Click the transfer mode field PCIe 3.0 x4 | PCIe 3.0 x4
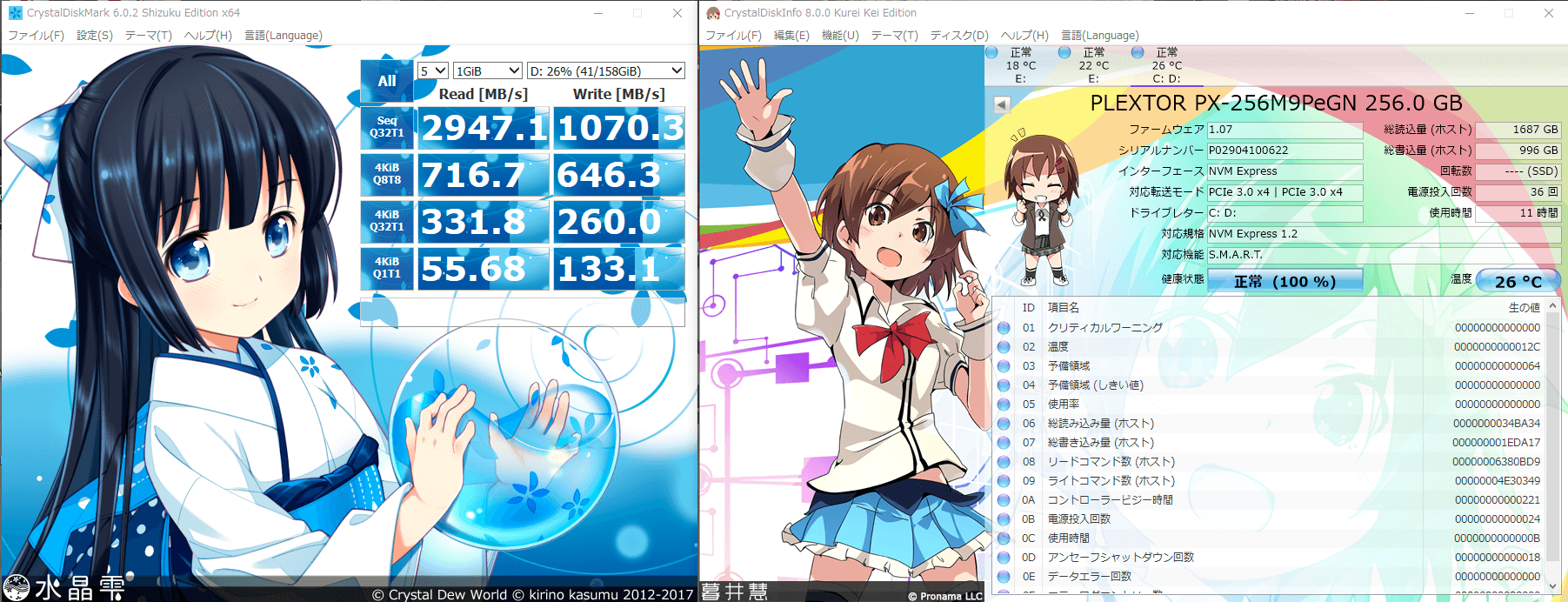1568x602 pixels. pos(1284,192)
